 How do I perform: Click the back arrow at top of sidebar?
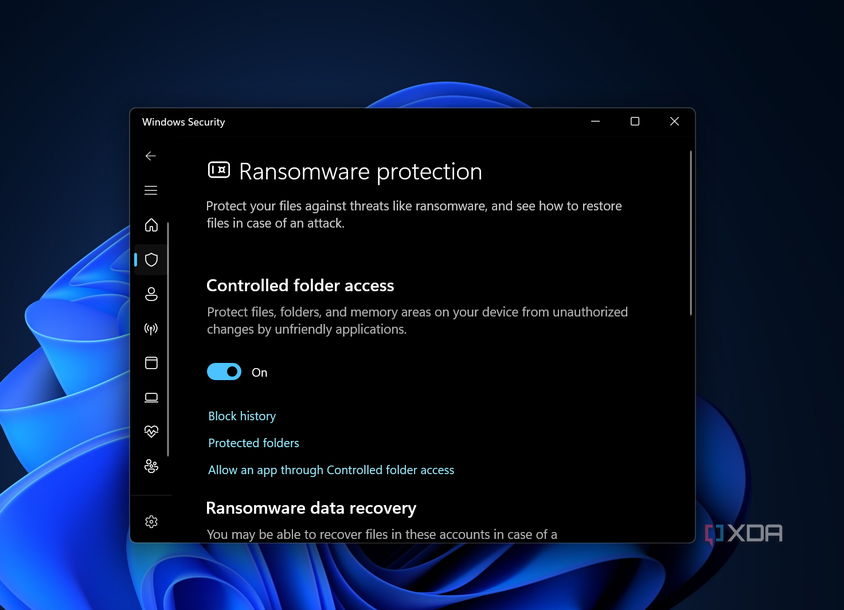tap(151, 156)
